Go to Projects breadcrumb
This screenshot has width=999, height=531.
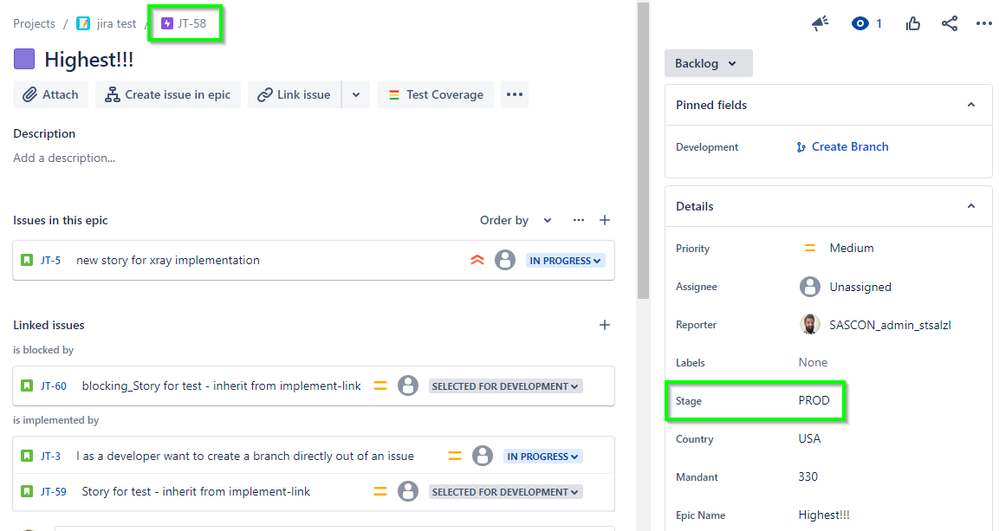[x=34, y=24]
